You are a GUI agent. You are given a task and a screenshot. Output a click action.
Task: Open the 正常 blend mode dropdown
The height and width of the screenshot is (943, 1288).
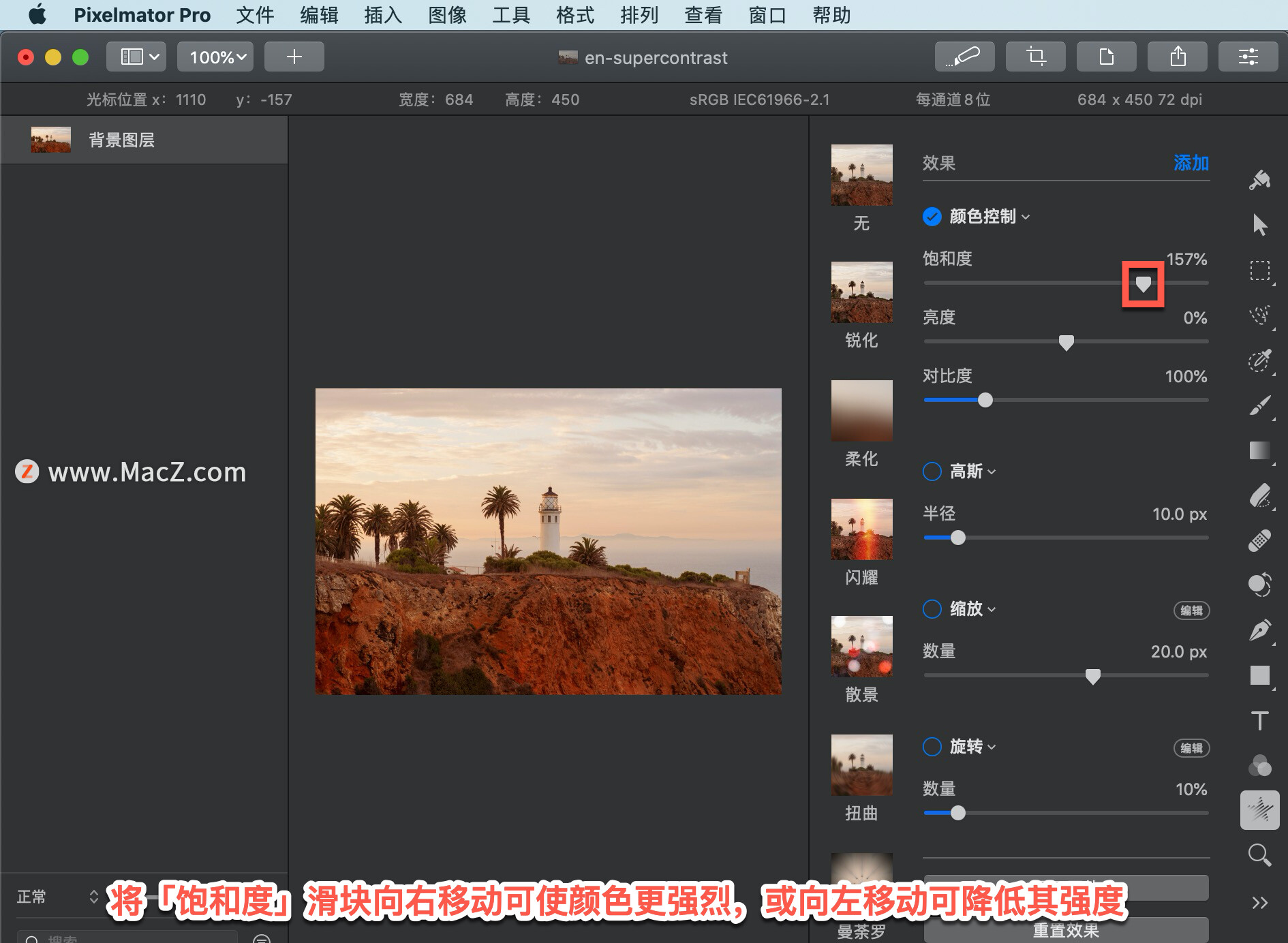[x=58, y=897]
